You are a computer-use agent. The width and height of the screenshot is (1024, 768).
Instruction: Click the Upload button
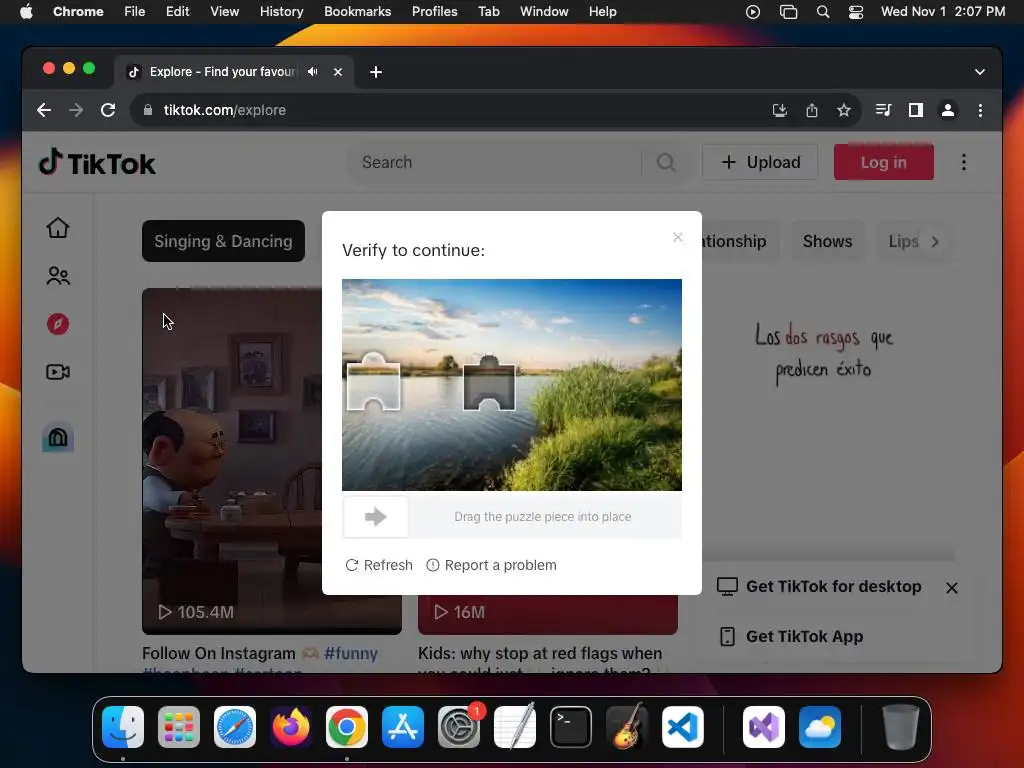click(x=760, y=162)
